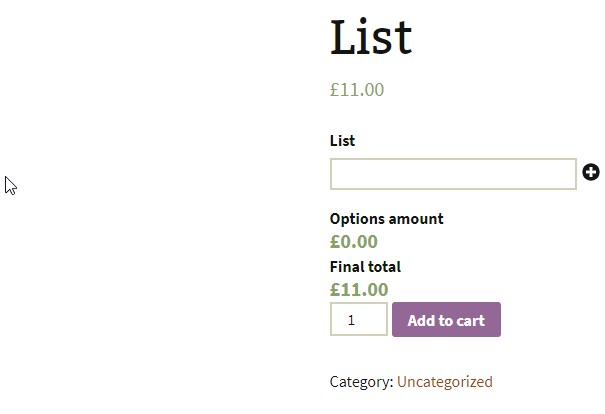Select the Final total label
Viewport: 605px width, 414px height.
tap(365, 267)
